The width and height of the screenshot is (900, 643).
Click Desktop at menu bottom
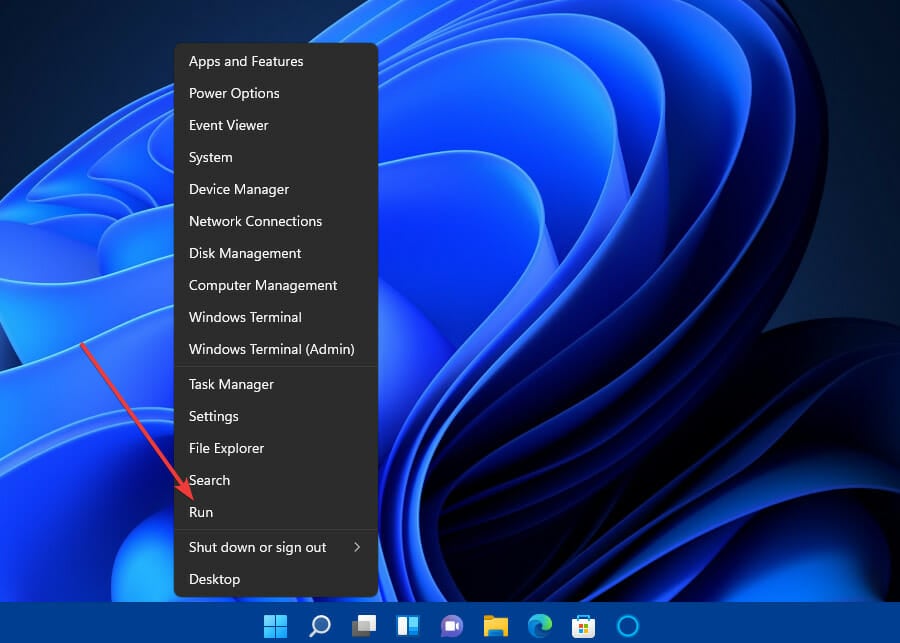coord(214,579)
